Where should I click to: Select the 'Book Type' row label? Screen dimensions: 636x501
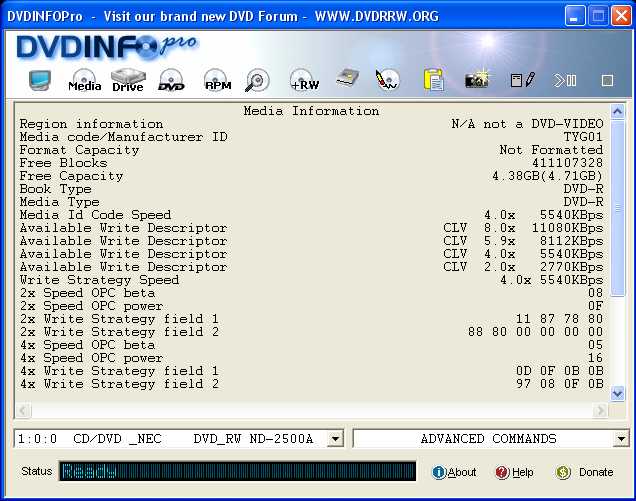56,189
